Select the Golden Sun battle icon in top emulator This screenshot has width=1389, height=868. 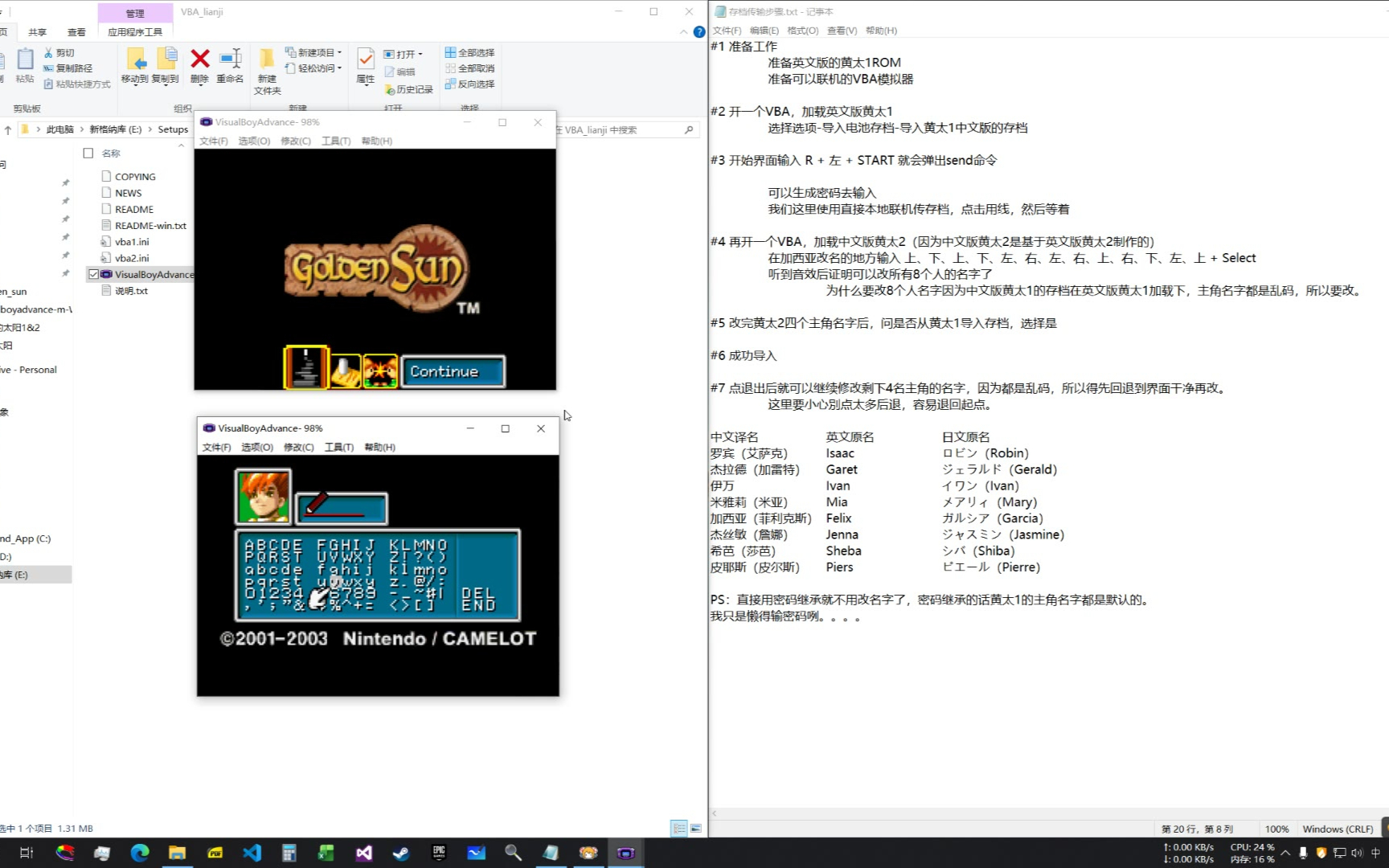point(380,371)
